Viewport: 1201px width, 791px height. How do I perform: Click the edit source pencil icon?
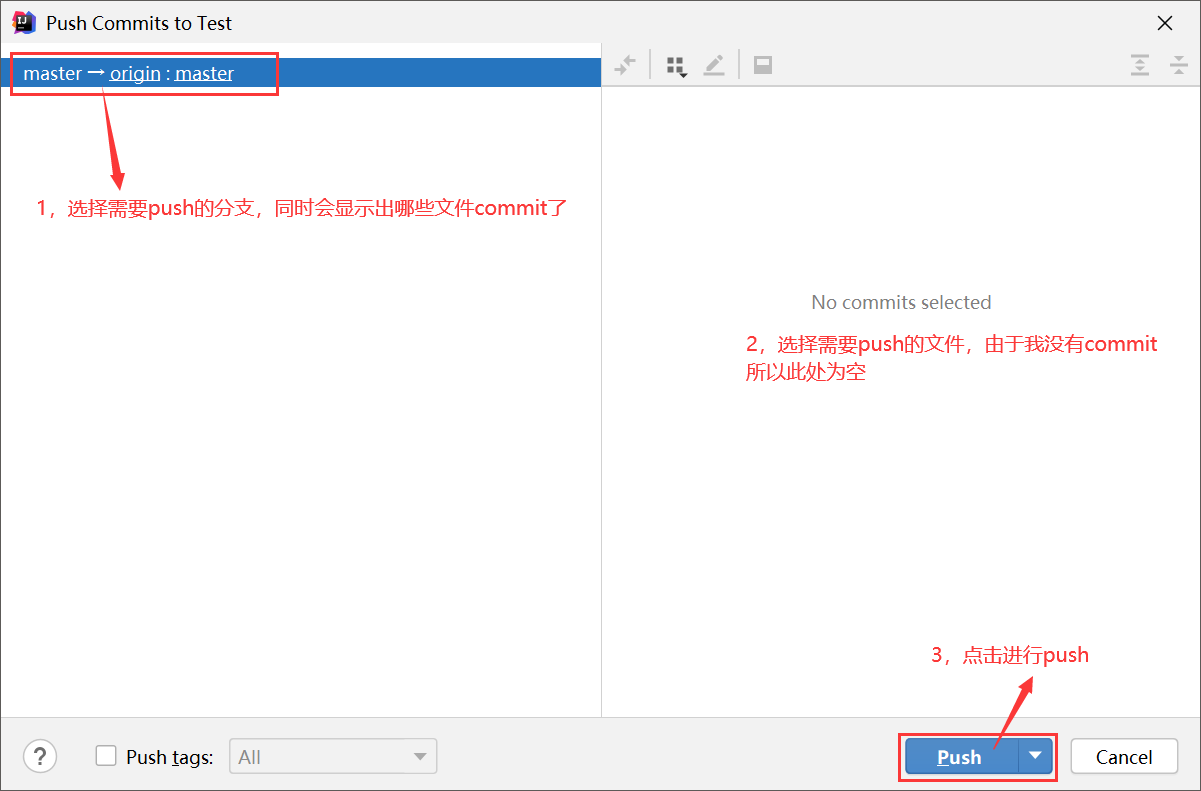point(714,66)
